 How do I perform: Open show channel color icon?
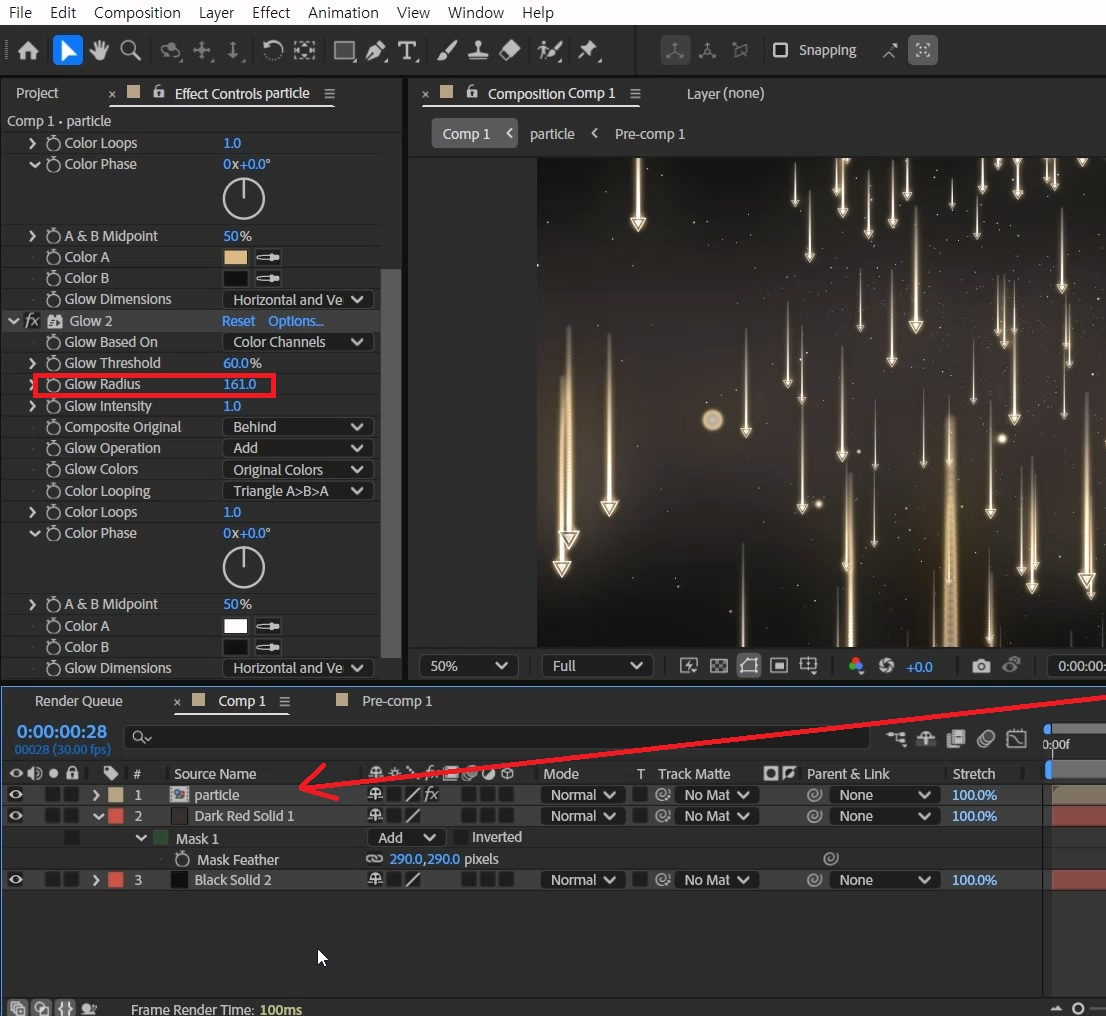click(x=856, y=666)
